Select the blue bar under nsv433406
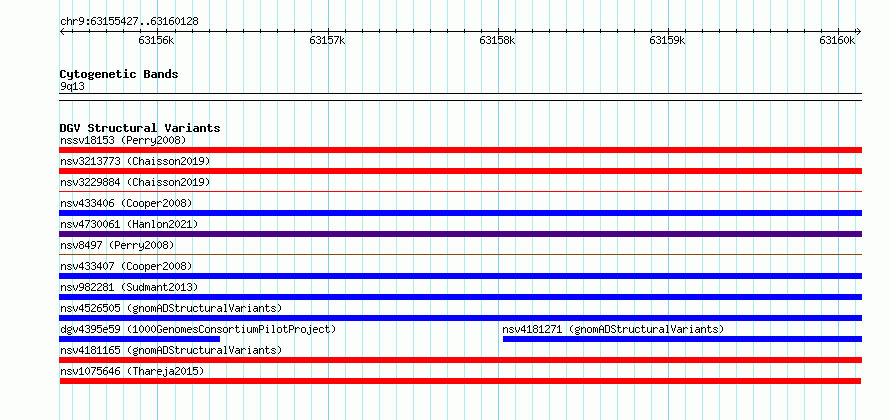Screen dimensions: 890x420 pos(460,213)
